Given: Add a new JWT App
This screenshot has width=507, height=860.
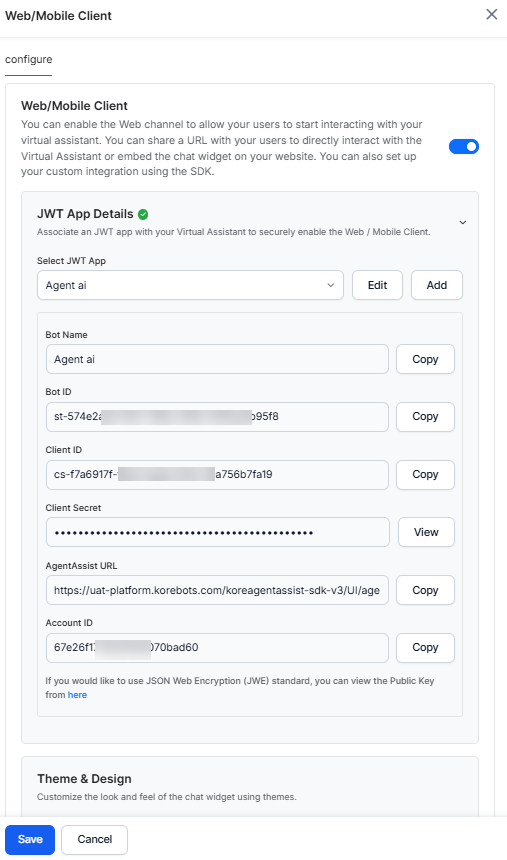Looking at the screenshot, I should pos(437,285).
